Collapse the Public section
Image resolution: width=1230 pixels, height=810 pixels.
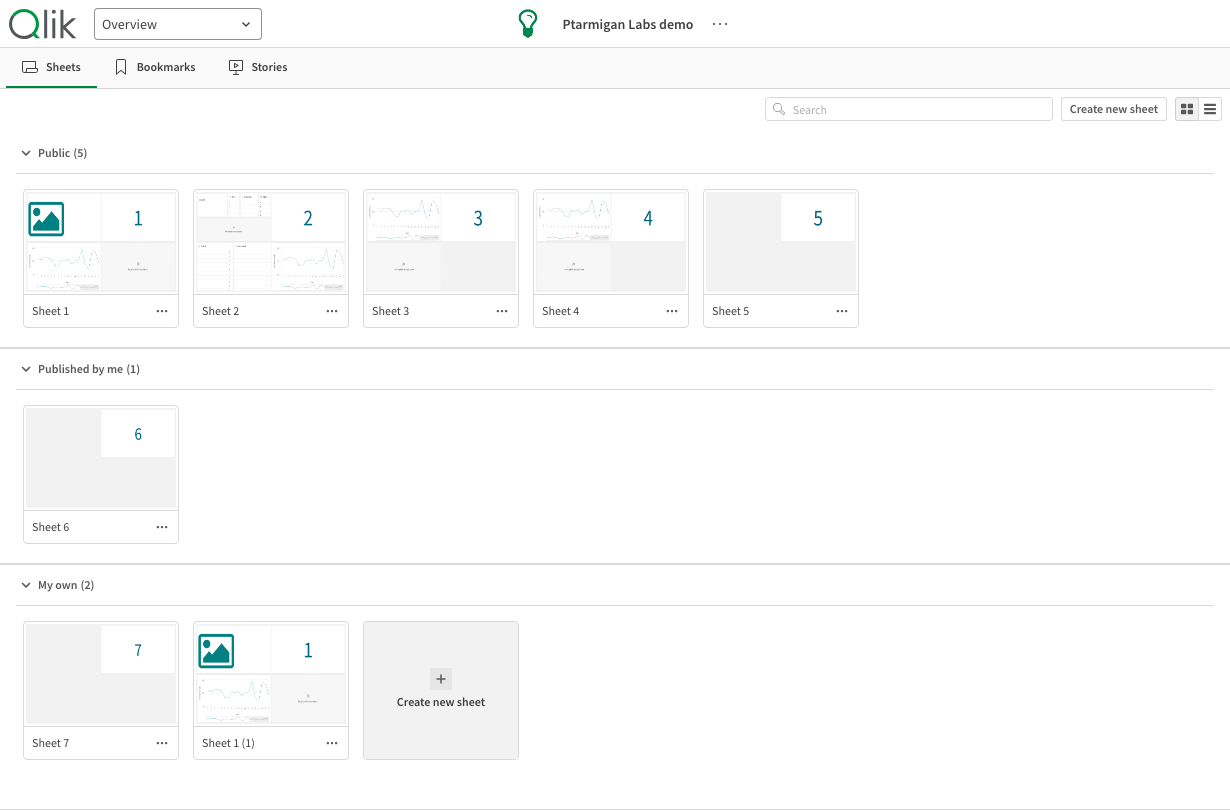pyautogui.click(x=26, y=153)
